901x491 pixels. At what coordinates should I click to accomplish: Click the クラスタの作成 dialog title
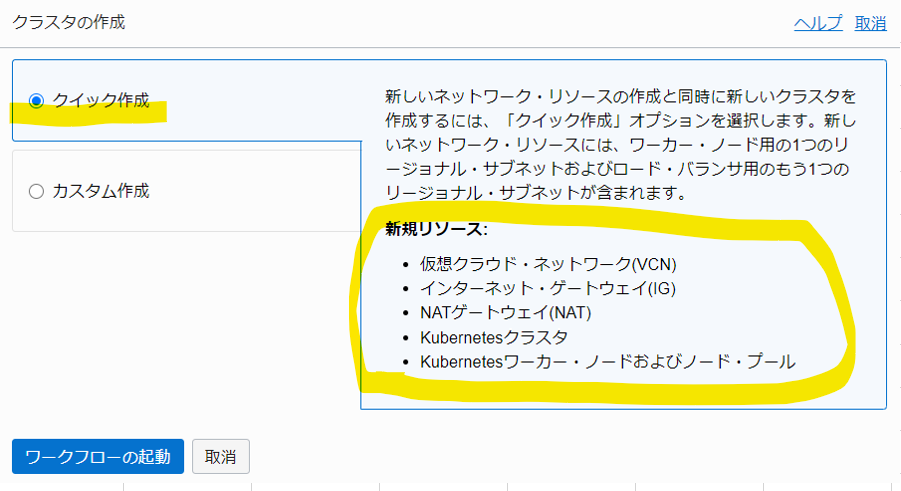69,22
